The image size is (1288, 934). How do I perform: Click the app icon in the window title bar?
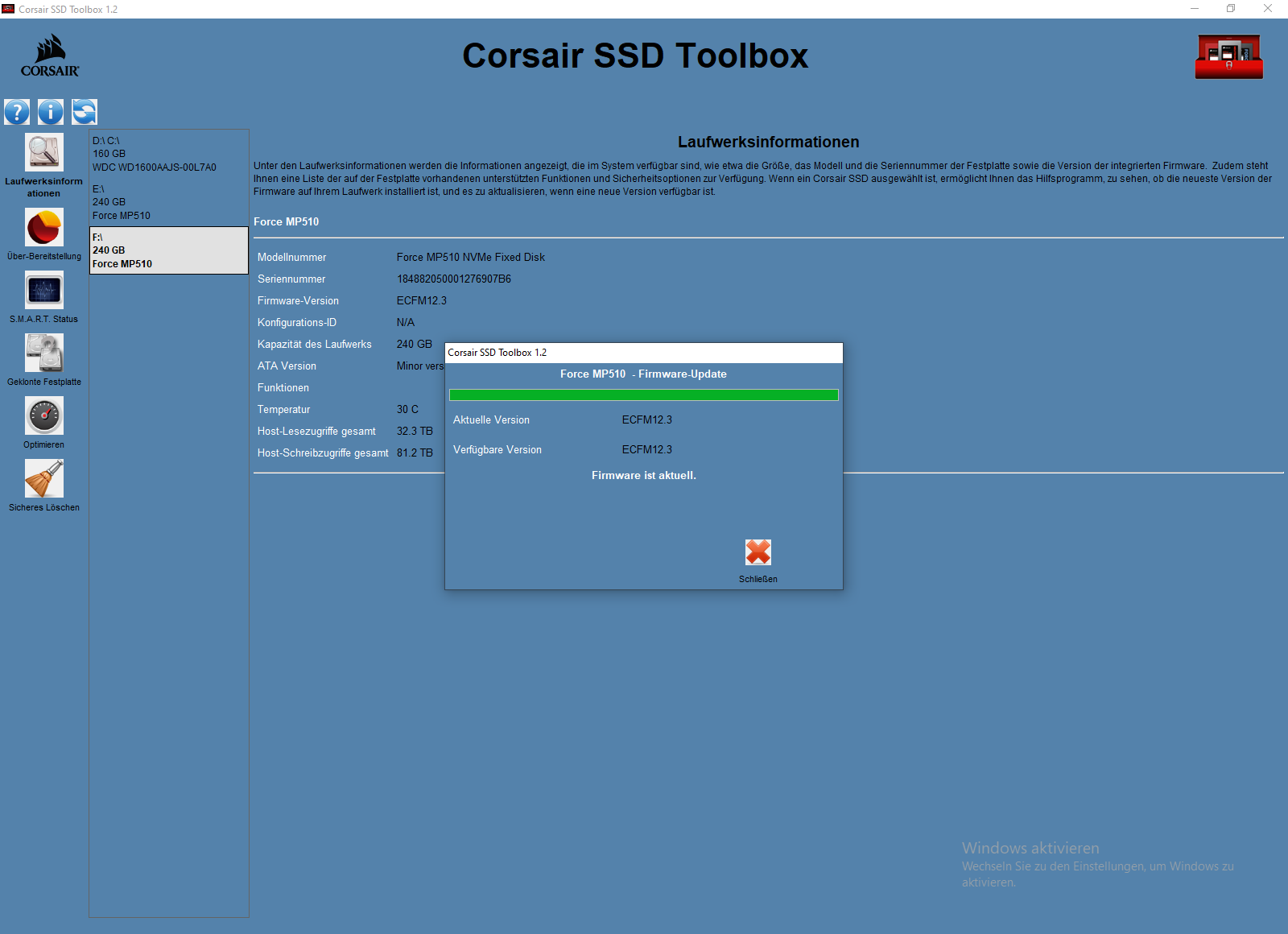point(9,9)
